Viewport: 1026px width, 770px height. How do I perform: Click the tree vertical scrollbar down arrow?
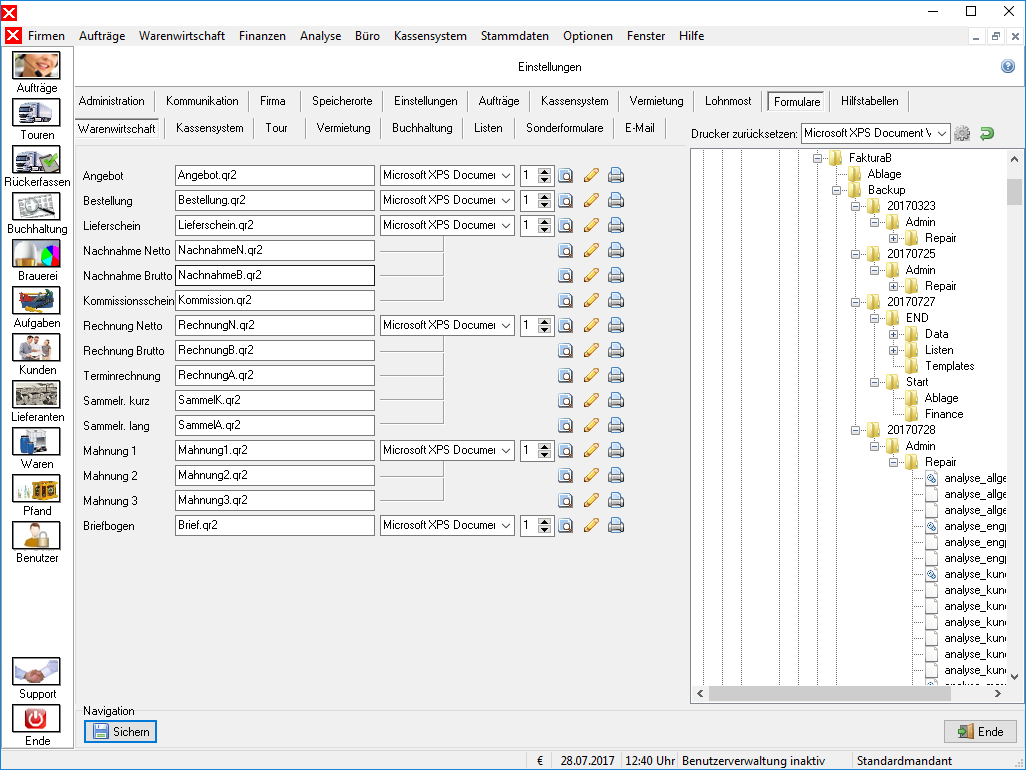coord(1014,677)
